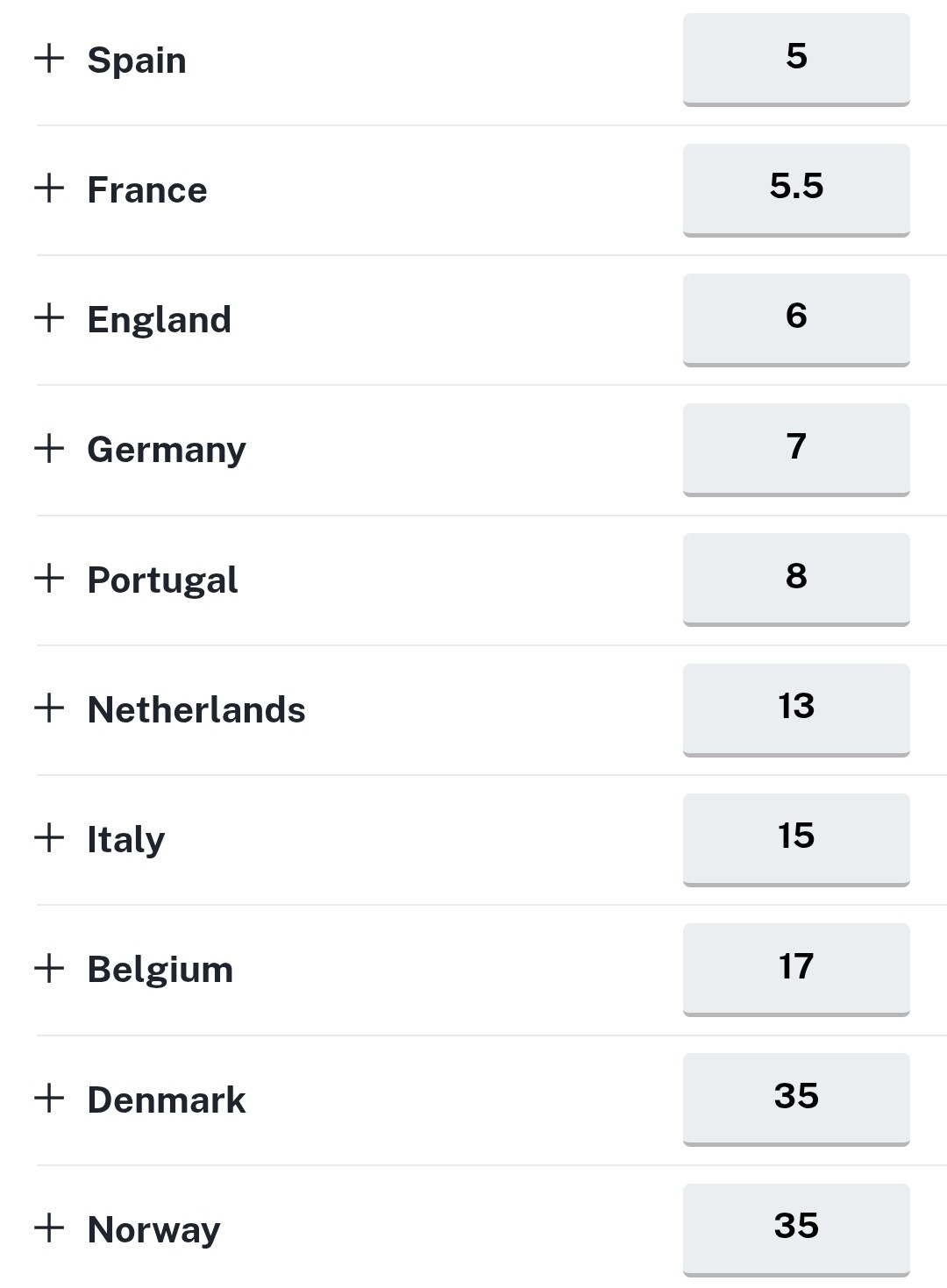Click the plus icon beside England

[x=49, y=318]
